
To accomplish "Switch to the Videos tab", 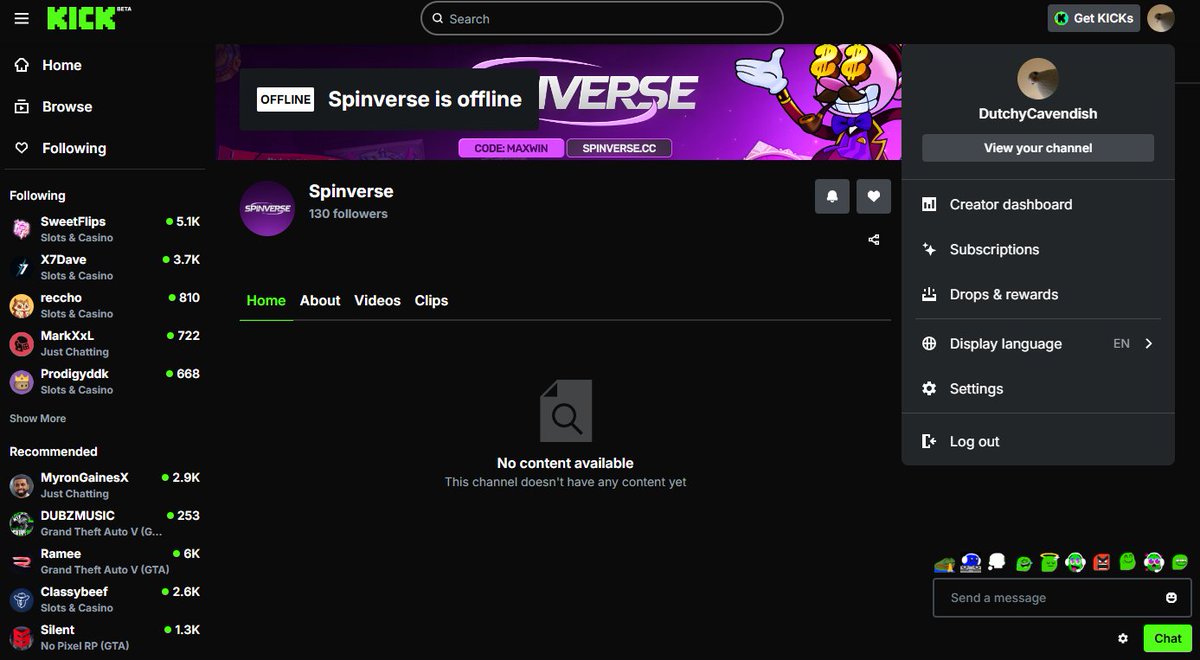I will (x=377, y=300).
